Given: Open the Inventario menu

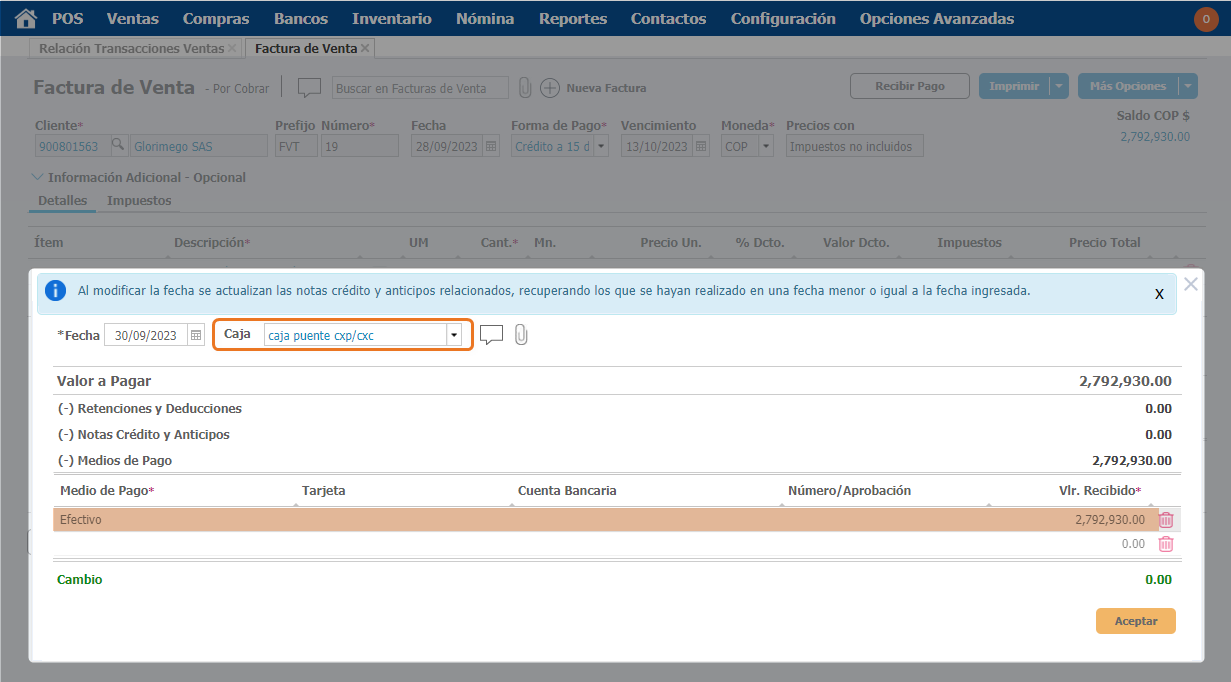Looking at the screenshot, I should [392, 19].
